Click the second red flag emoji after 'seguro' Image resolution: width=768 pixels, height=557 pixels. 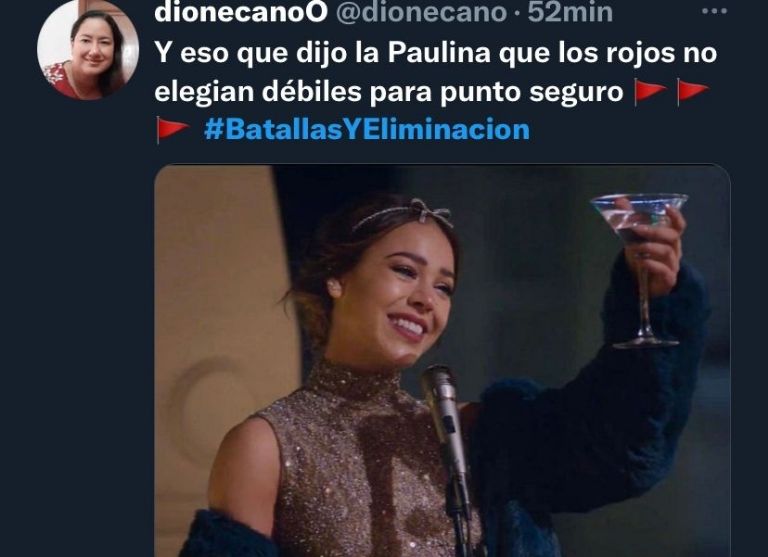pos(693,92)
